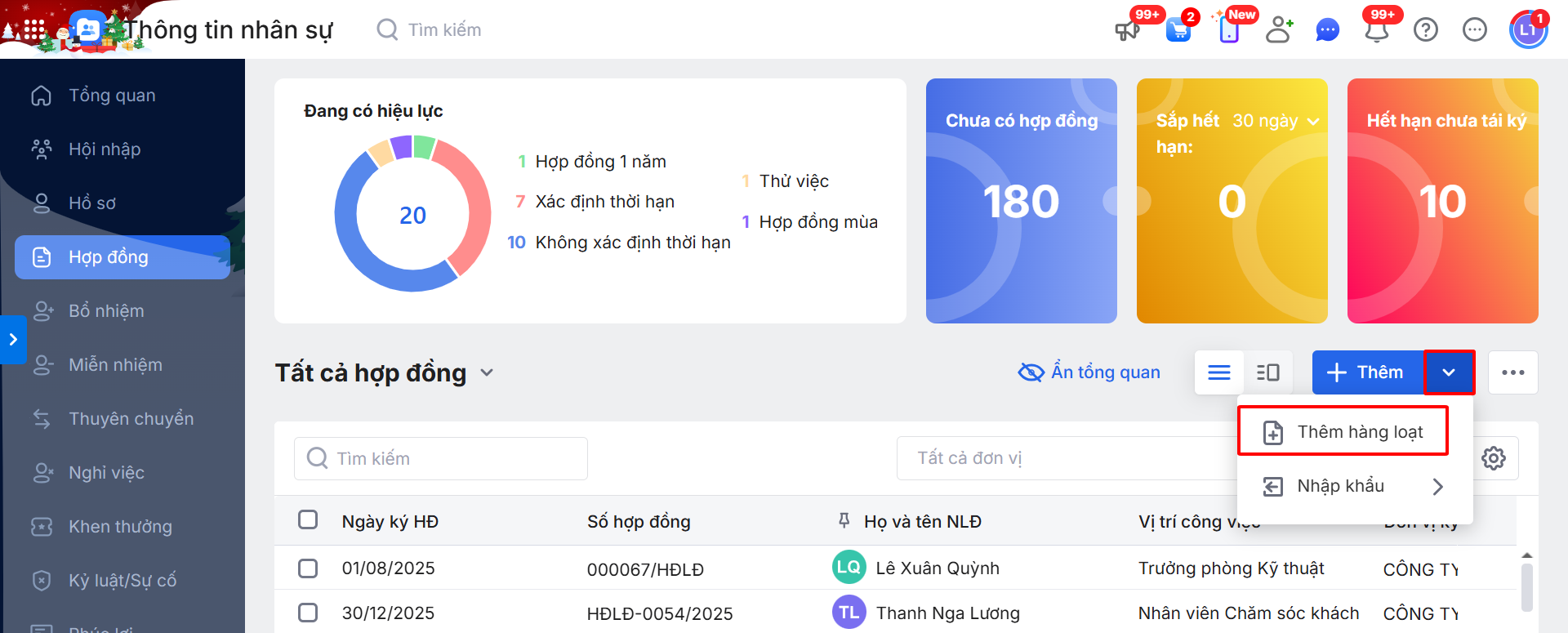Click the legend entry Hợp đồng mùa
The width and height of the screenshot is (1568, 633).
[810, 221]
